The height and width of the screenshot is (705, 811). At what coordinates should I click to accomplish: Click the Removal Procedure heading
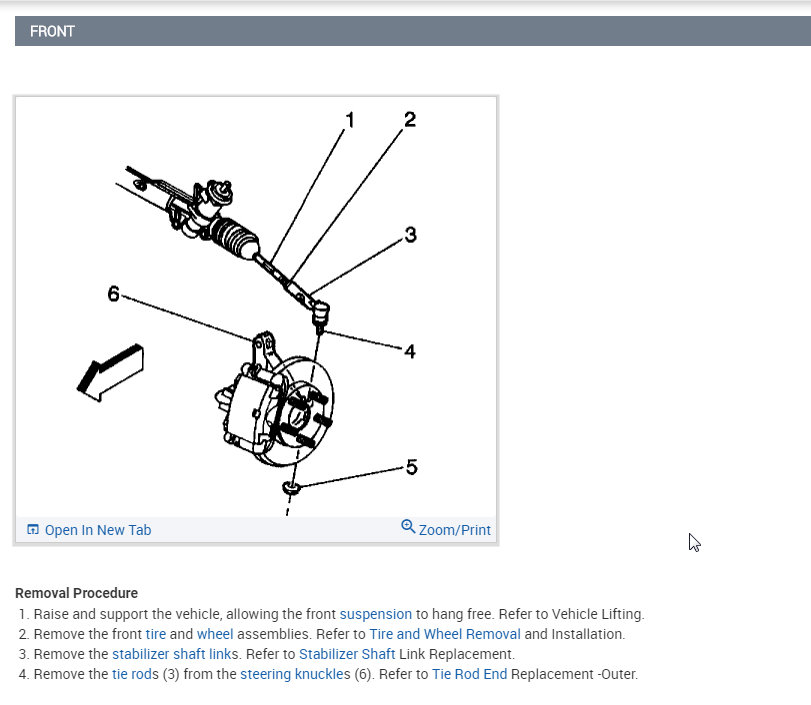pyautogui.click(x=77, y=593)
